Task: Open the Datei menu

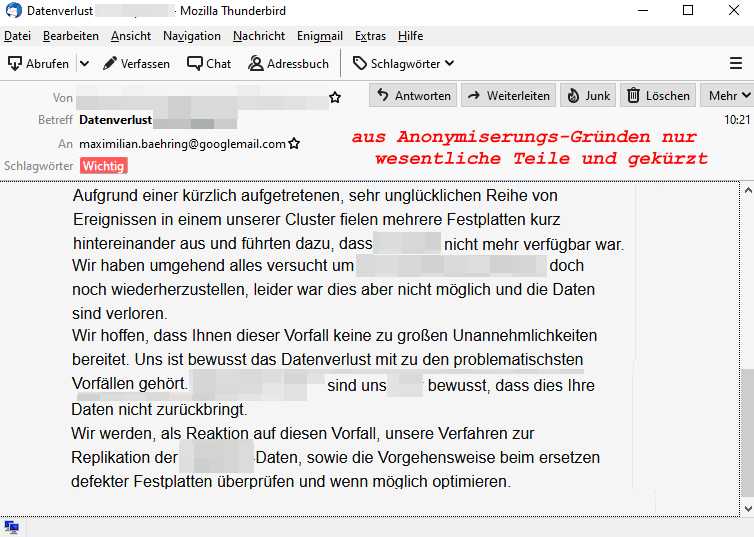Action: click(17, 36)
